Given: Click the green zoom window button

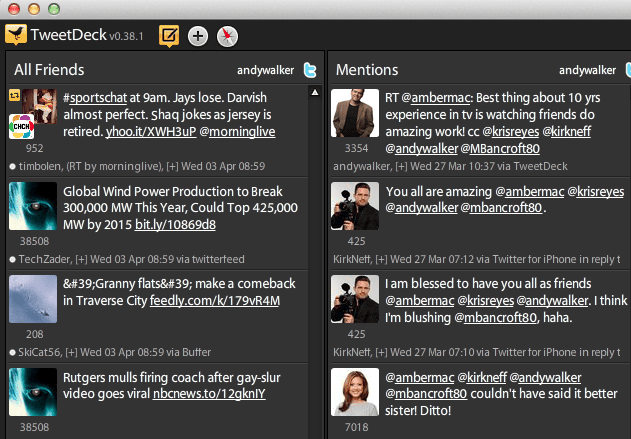Looking at the screenshot, I should coord(54,9).
